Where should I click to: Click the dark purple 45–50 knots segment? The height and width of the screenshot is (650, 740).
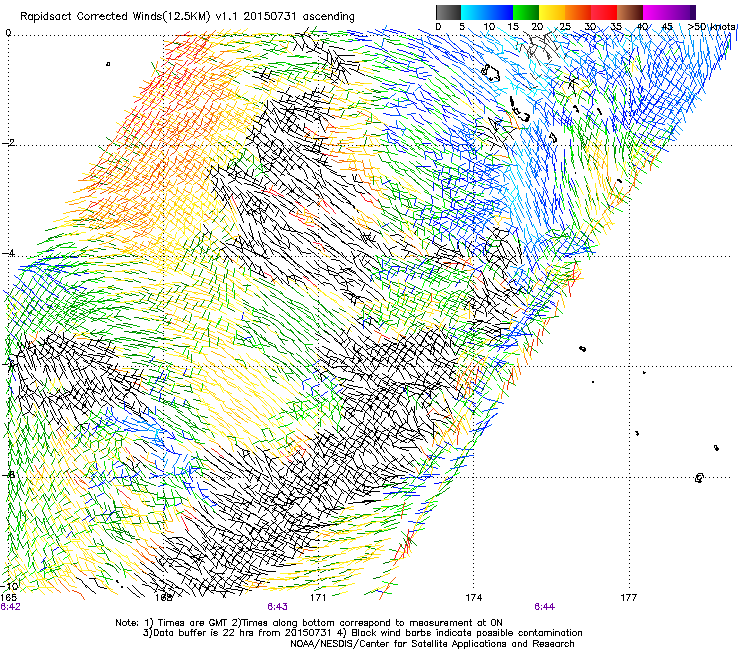(x=682, y=12)
